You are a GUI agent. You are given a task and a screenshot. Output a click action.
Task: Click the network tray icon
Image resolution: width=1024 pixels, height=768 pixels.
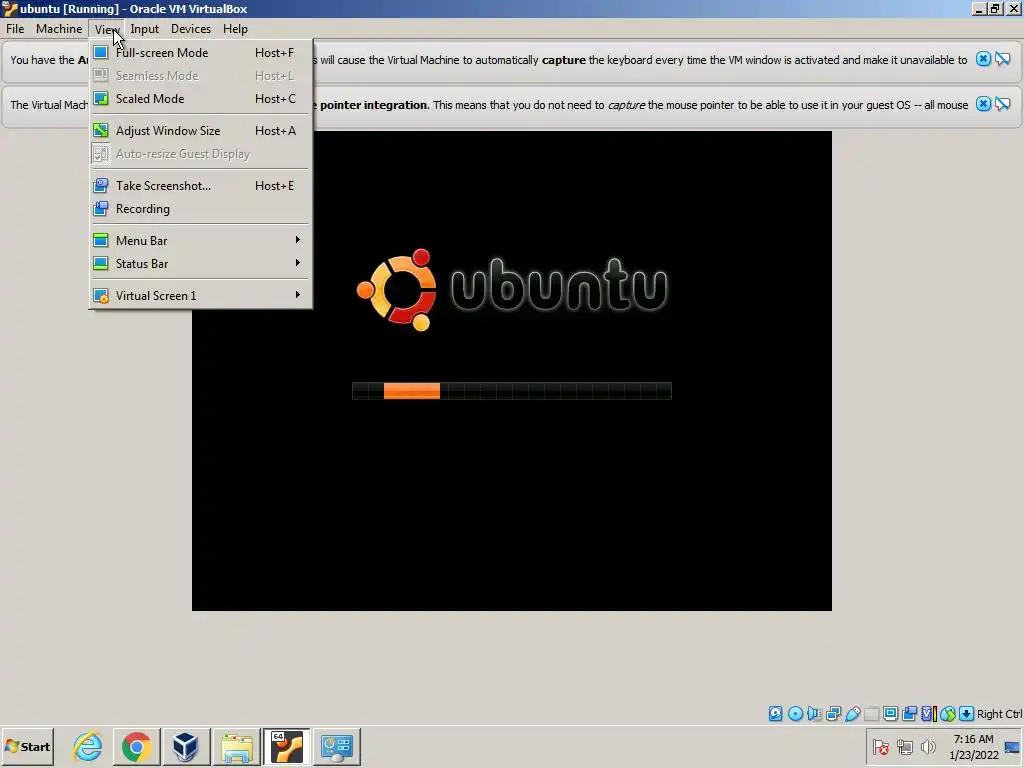coord(904,746)
